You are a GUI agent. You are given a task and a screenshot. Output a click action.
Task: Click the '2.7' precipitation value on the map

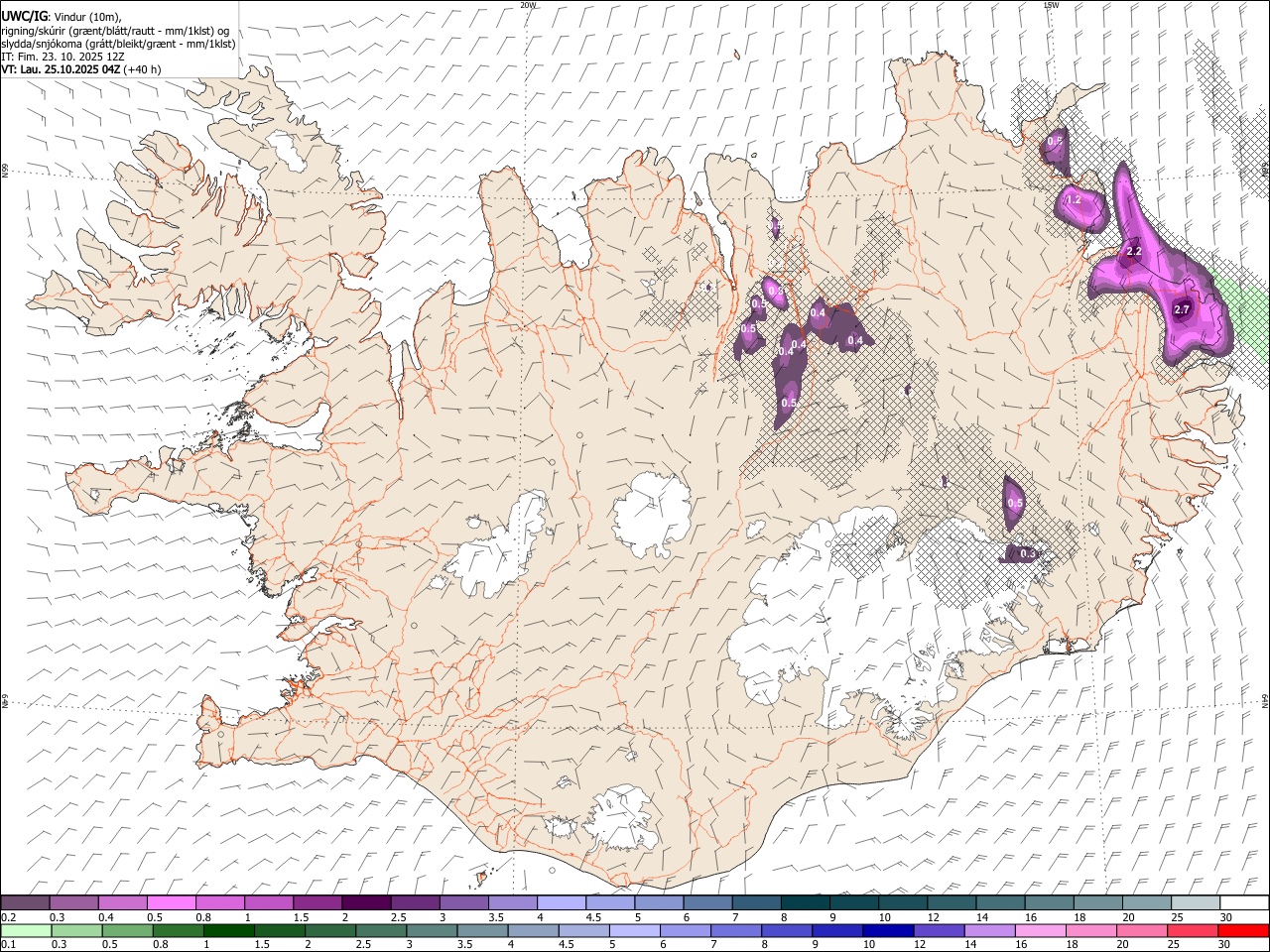(x=1182, y=310)
